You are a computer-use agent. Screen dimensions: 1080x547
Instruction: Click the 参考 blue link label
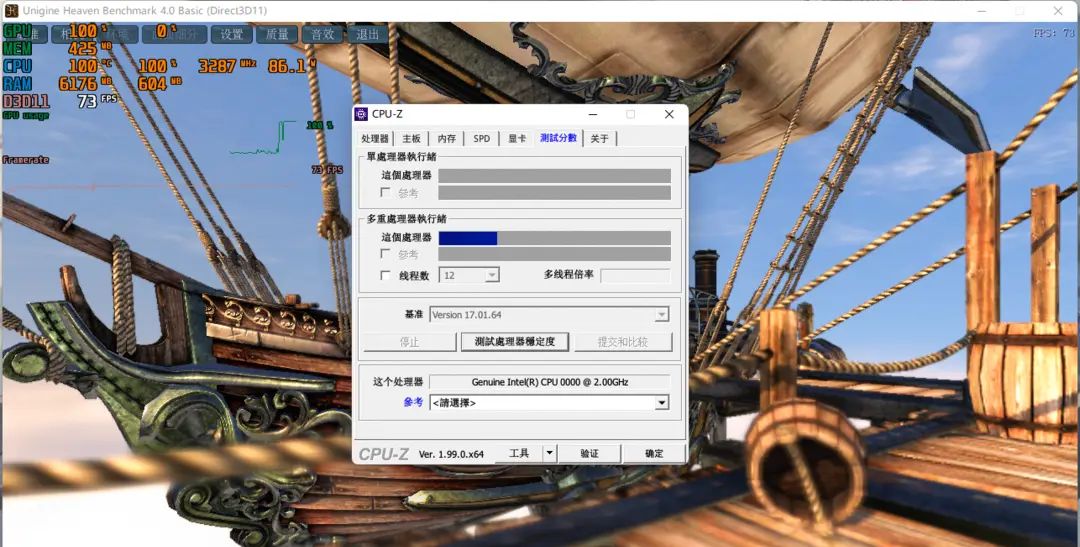coord(413,402)
